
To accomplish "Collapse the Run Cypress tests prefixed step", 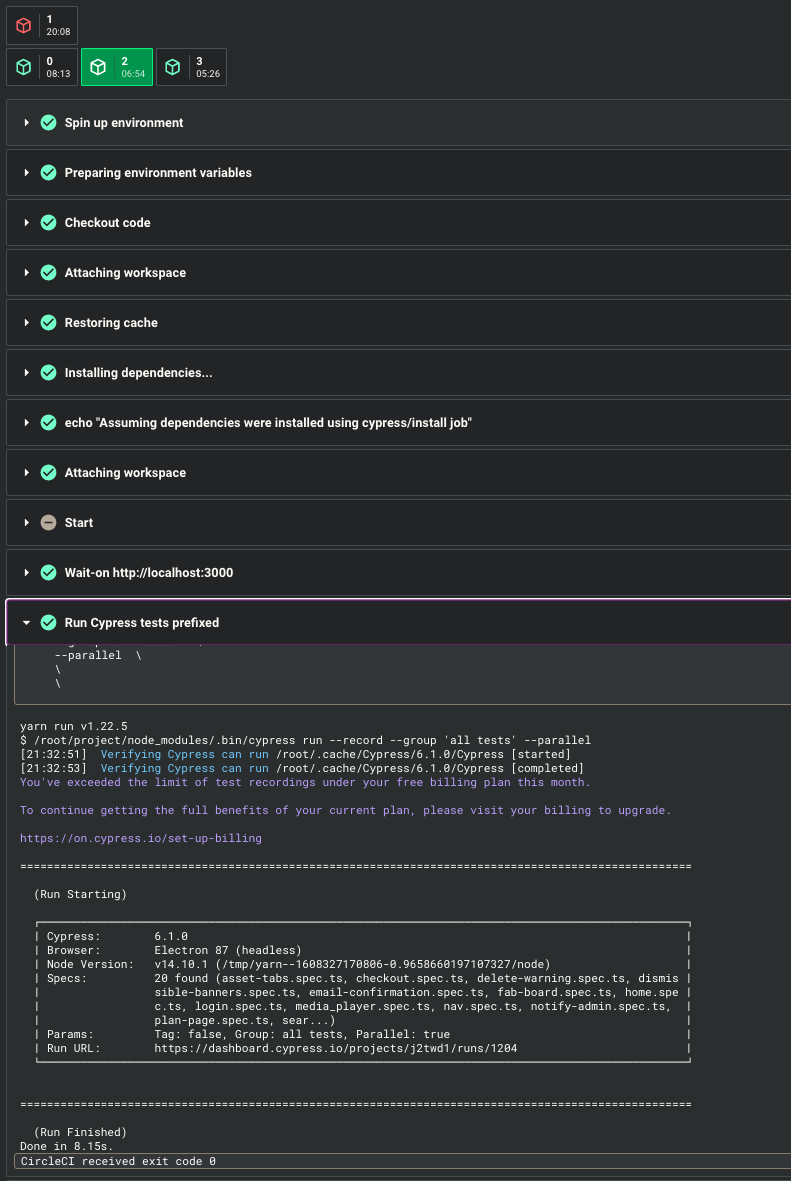I will (27, 622).
